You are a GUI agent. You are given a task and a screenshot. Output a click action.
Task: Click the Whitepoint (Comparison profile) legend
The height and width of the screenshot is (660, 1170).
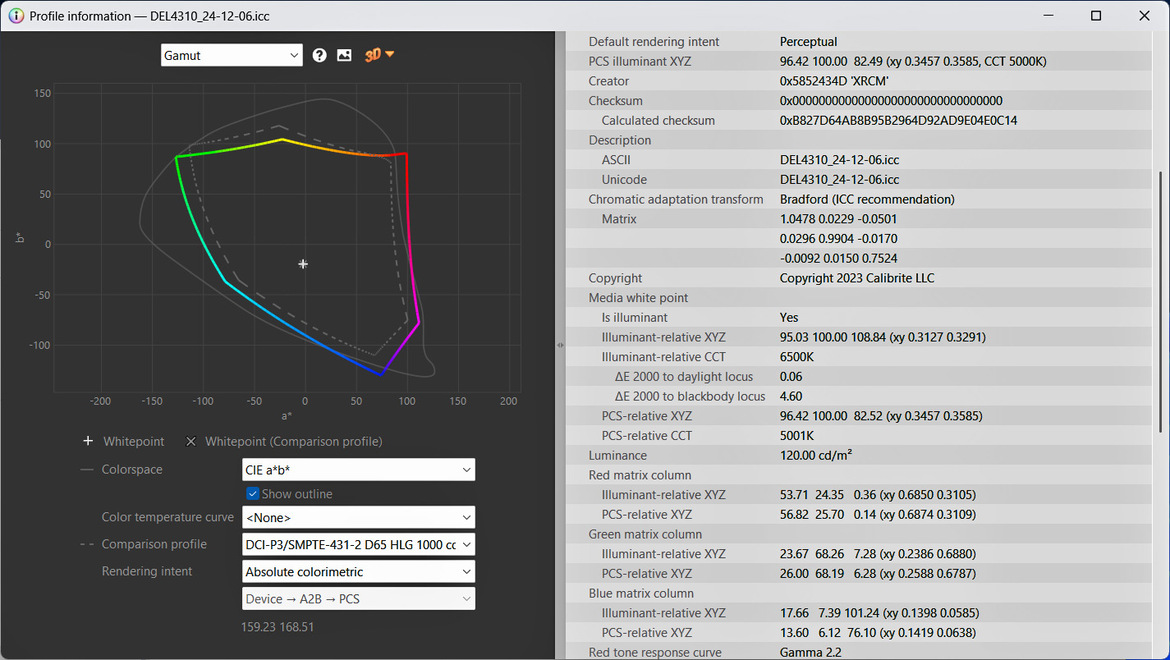tap(293, 441)
